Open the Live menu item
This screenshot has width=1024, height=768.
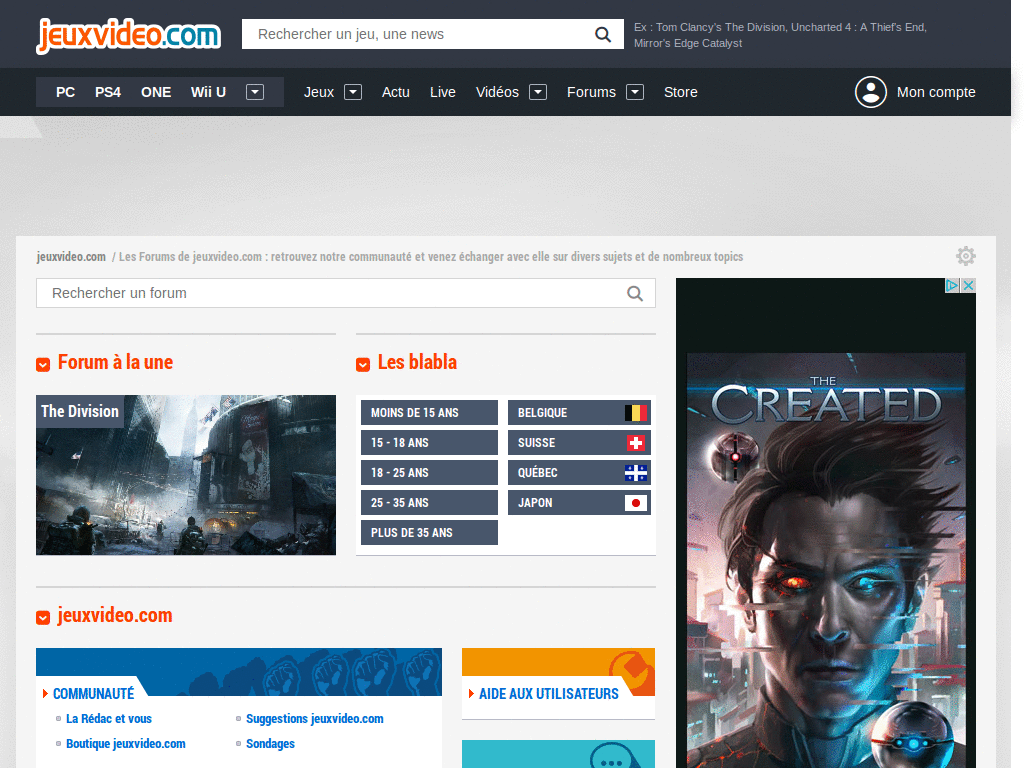(x=443, y=92)
